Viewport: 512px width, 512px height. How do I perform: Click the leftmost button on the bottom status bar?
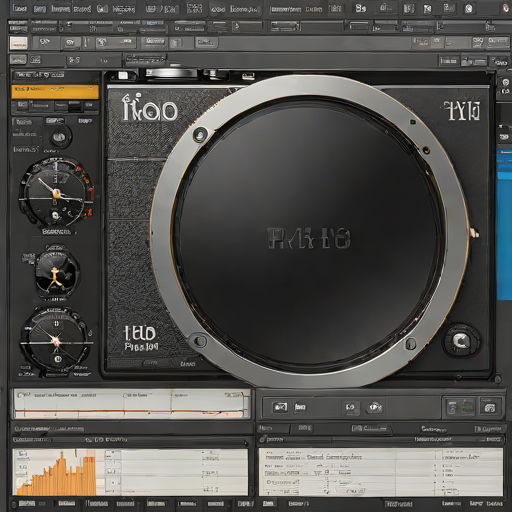pos(27,504)
